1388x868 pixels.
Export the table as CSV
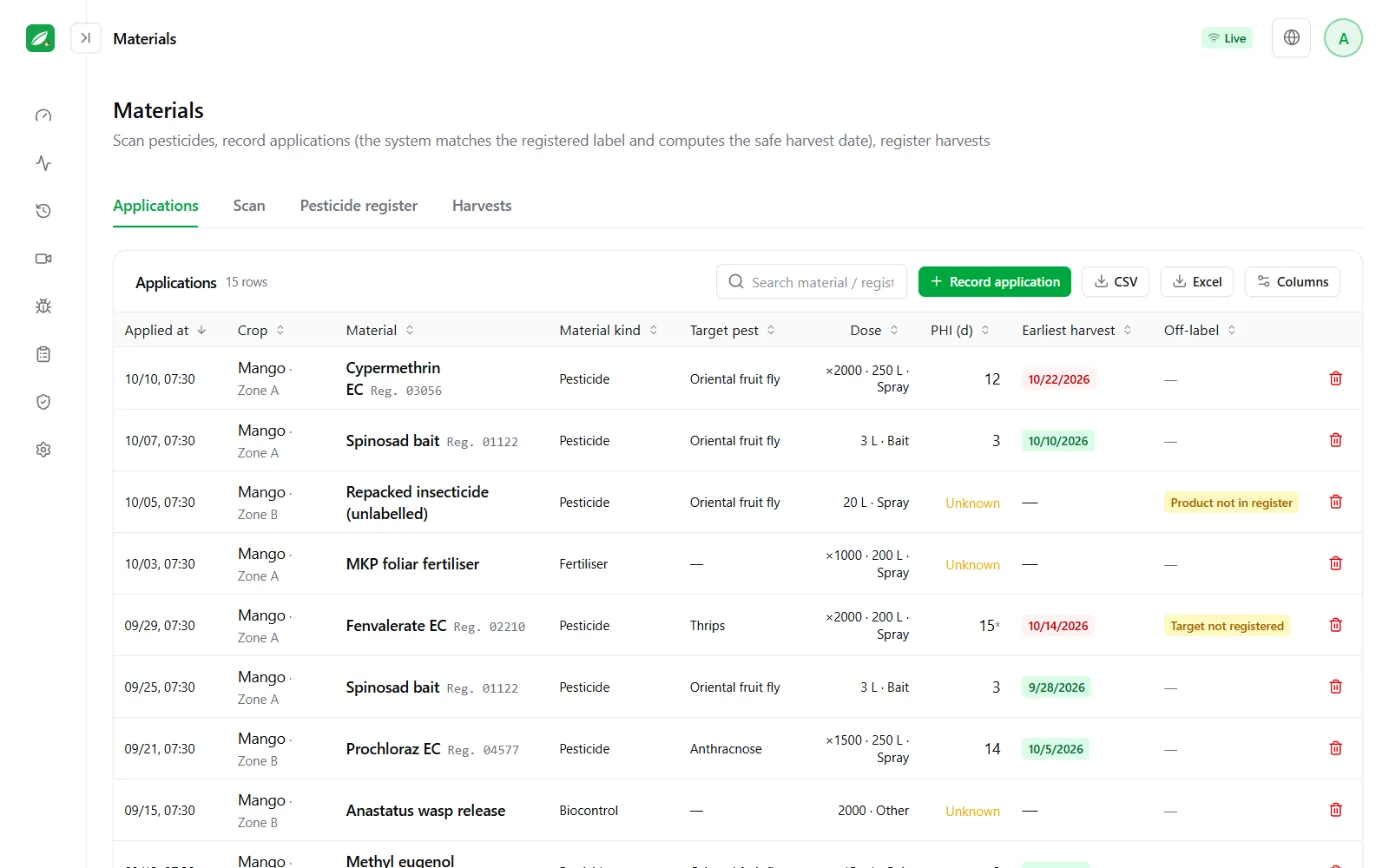click(1116, 282)
